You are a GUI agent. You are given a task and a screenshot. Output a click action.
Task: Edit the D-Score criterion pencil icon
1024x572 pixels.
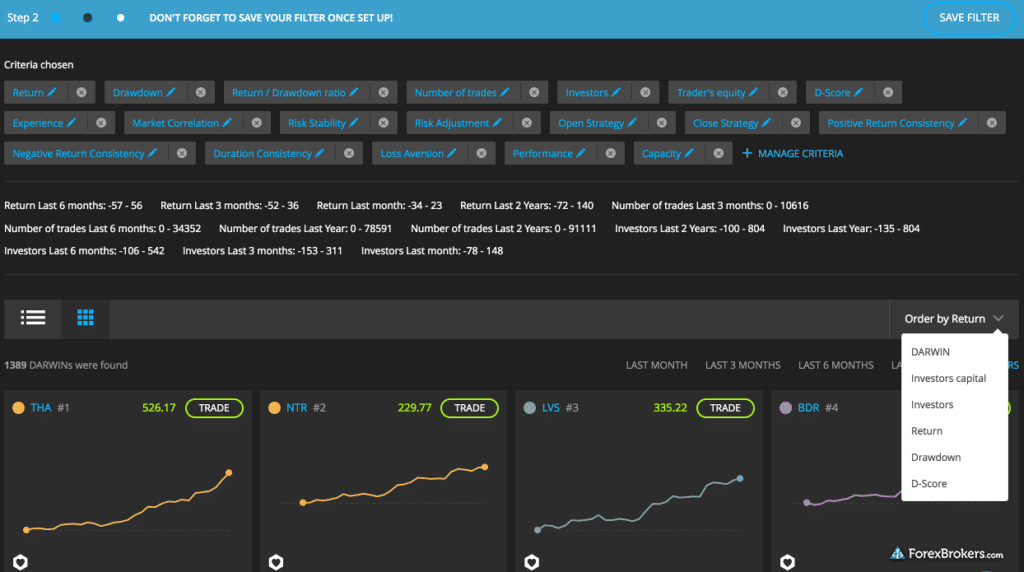coord(859,93)
